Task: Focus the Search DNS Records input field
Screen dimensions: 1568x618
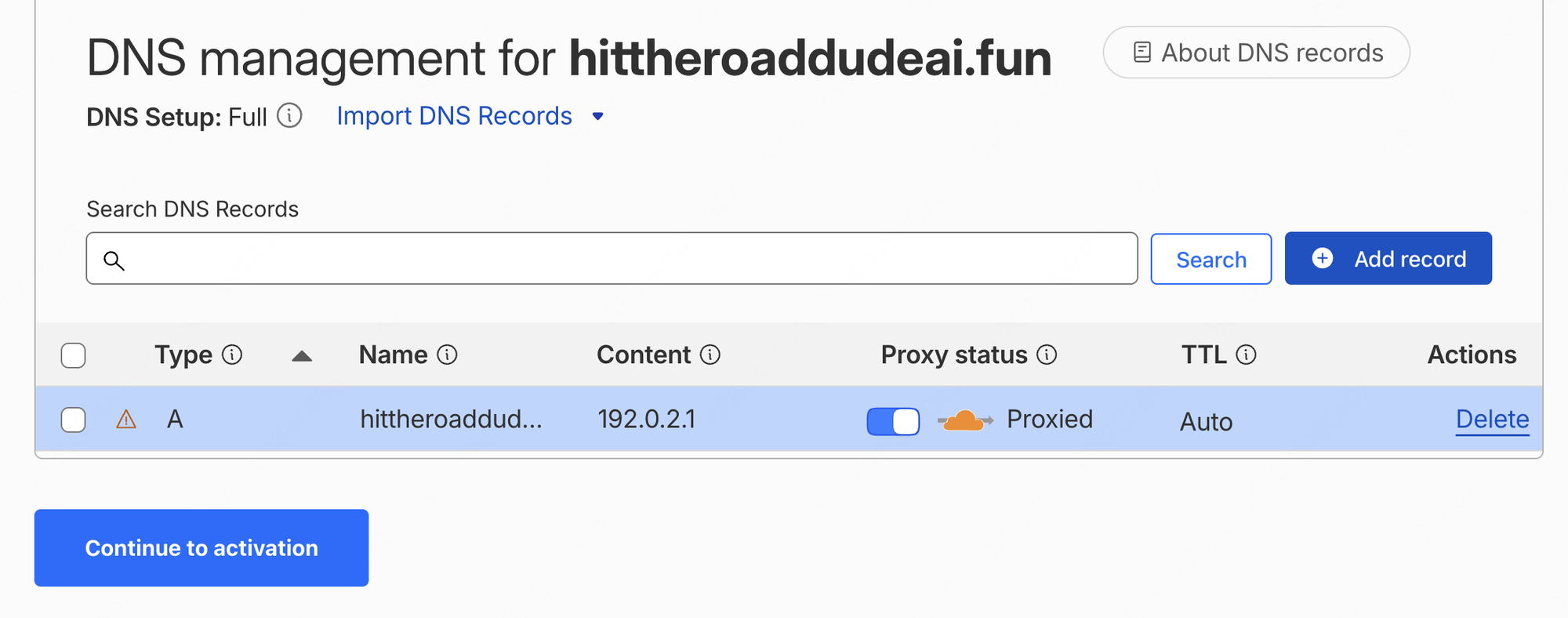Action: pyautogui.click(x=612, y=258)
